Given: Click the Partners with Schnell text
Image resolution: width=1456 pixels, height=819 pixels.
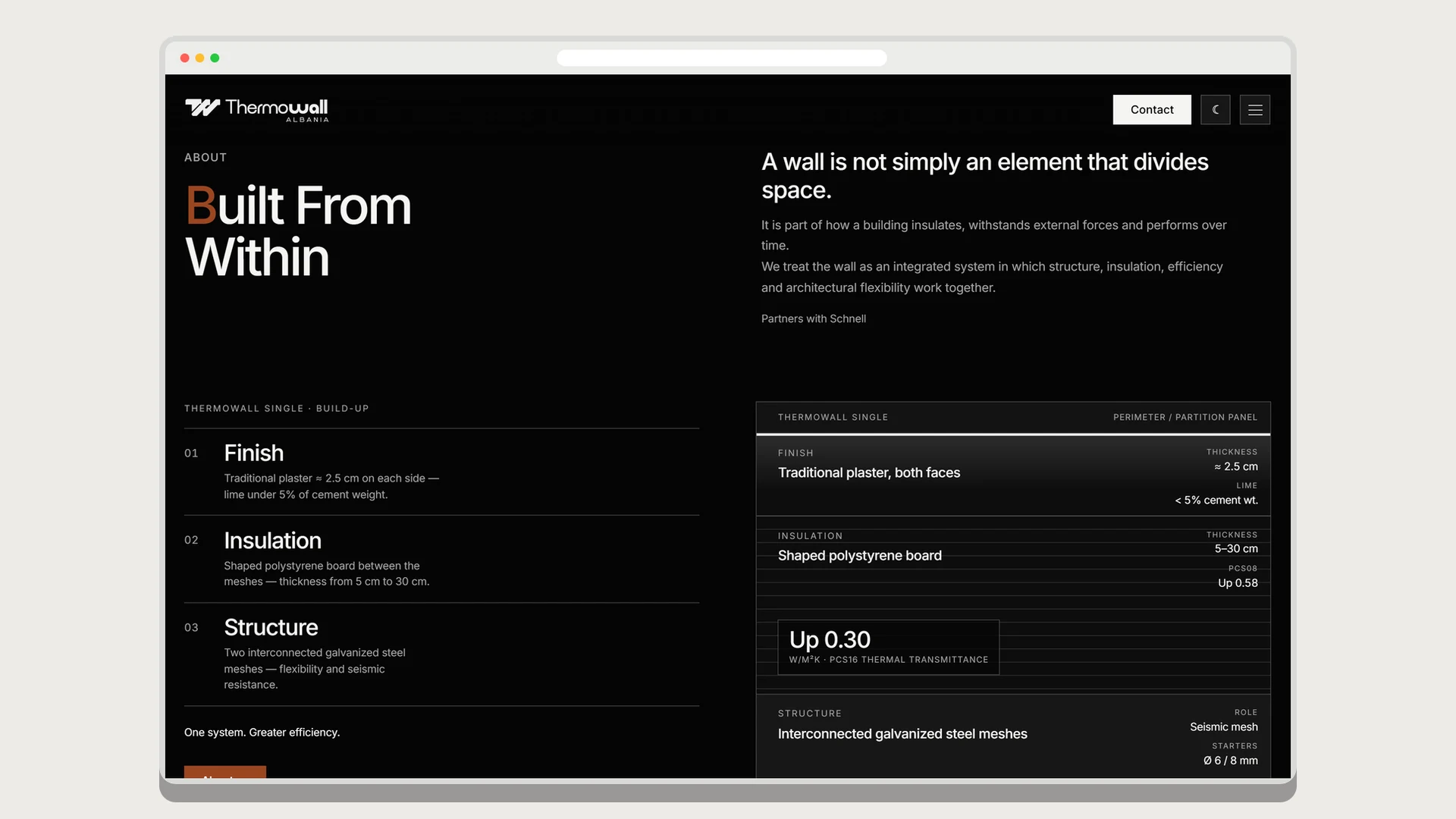Looking at the screenshot, I should click(814, 318).
